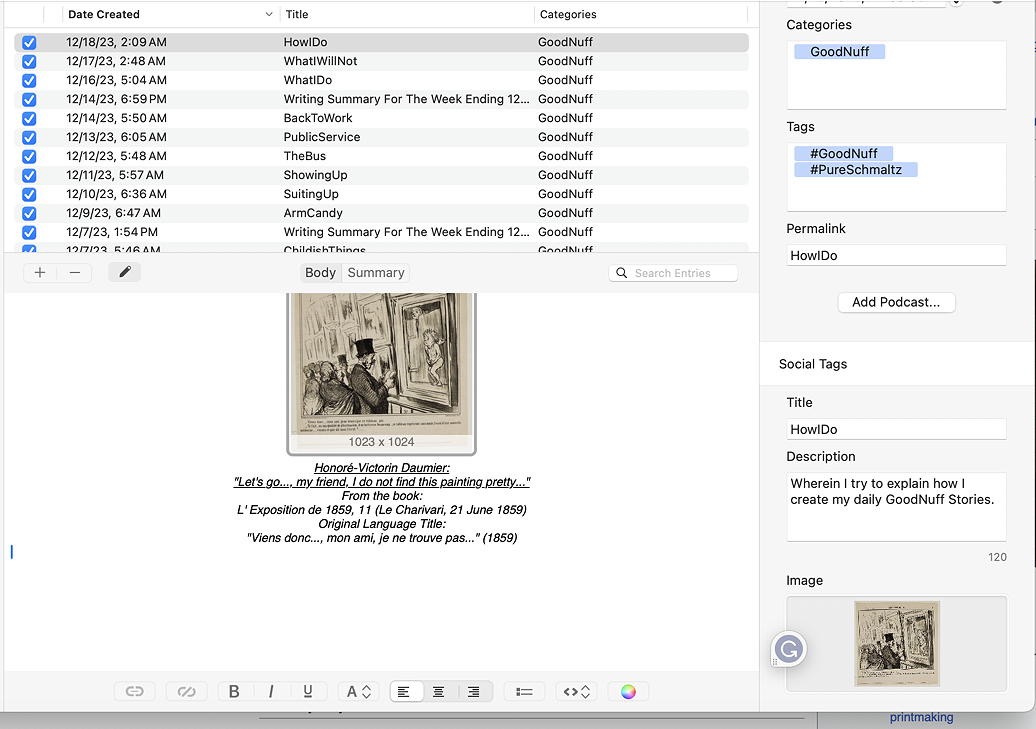Open the "Let's go..., my friend" painting link
The width and height of the screenshot is (1036, 729).
coord(382,482)
